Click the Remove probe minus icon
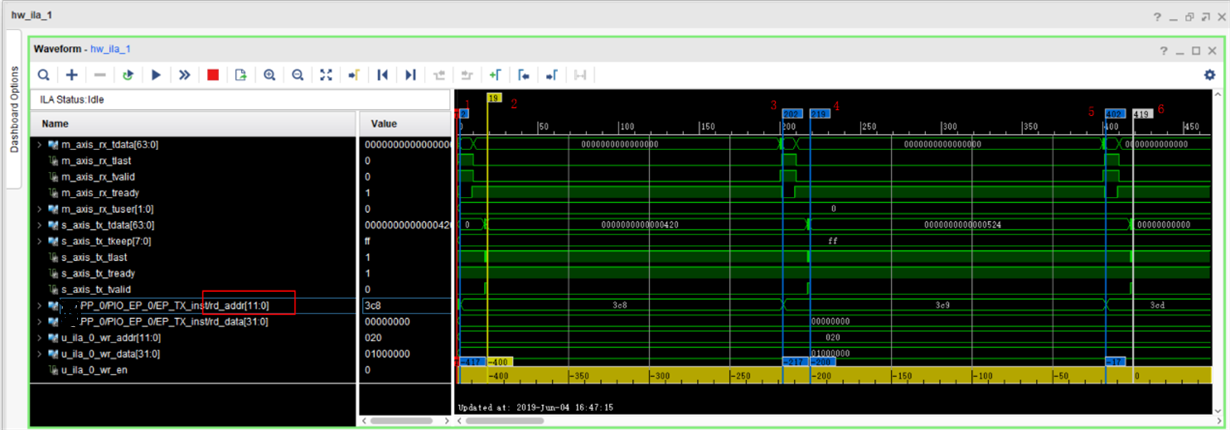The image size is (1230, 430). (100, 75)
